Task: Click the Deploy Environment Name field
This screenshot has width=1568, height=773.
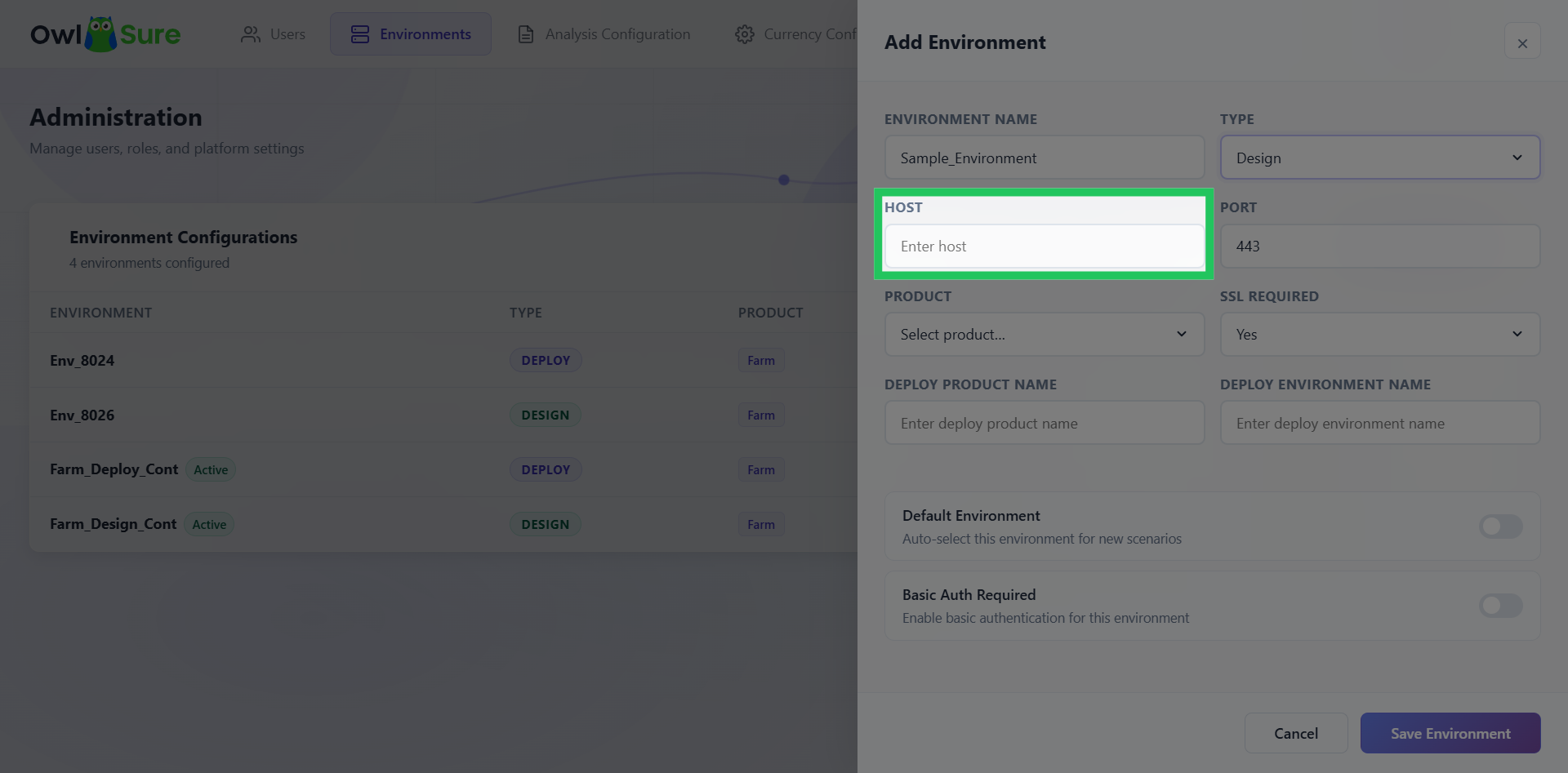Action: (x=1380, y=423)
